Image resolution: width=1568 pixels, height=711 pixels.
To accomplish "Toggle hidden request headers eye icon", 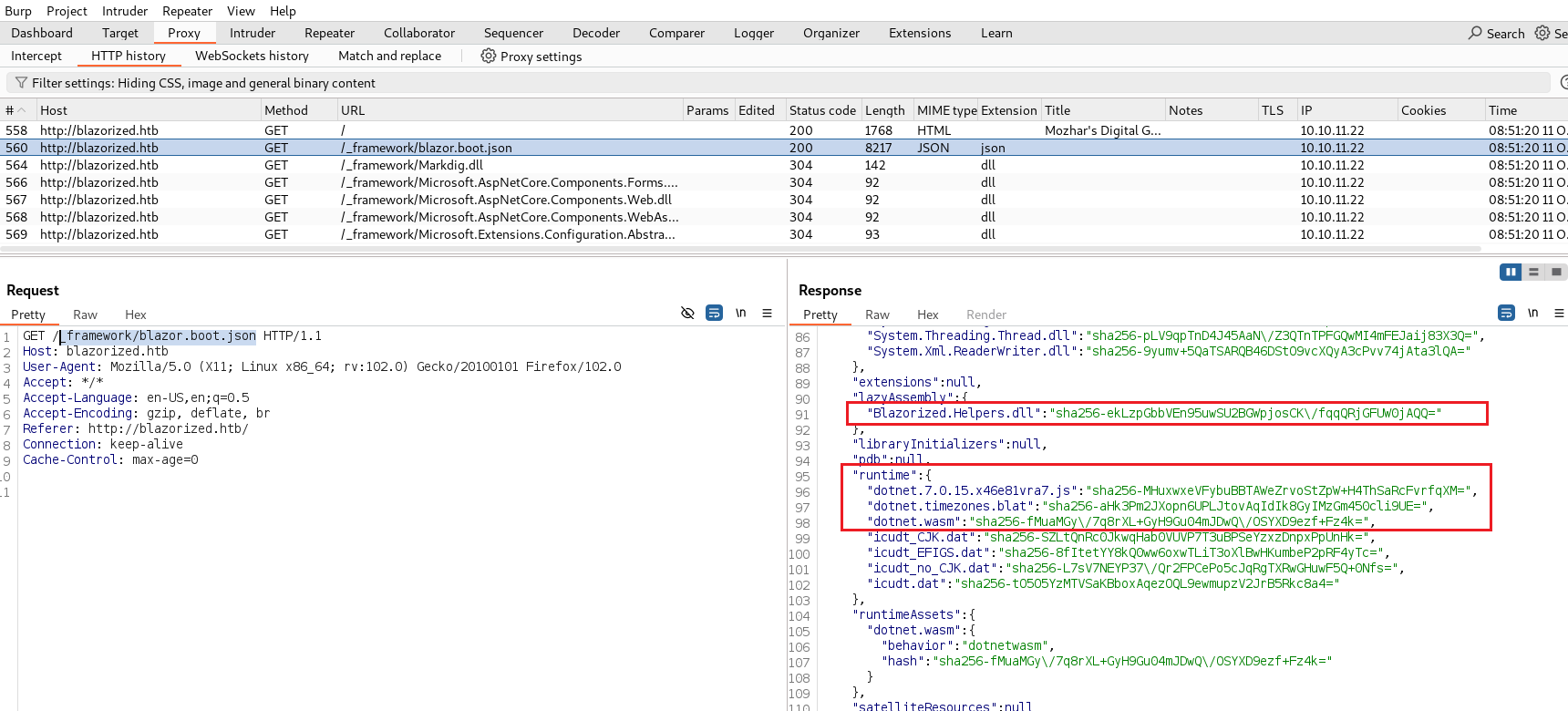I will [x=687, y=313].
